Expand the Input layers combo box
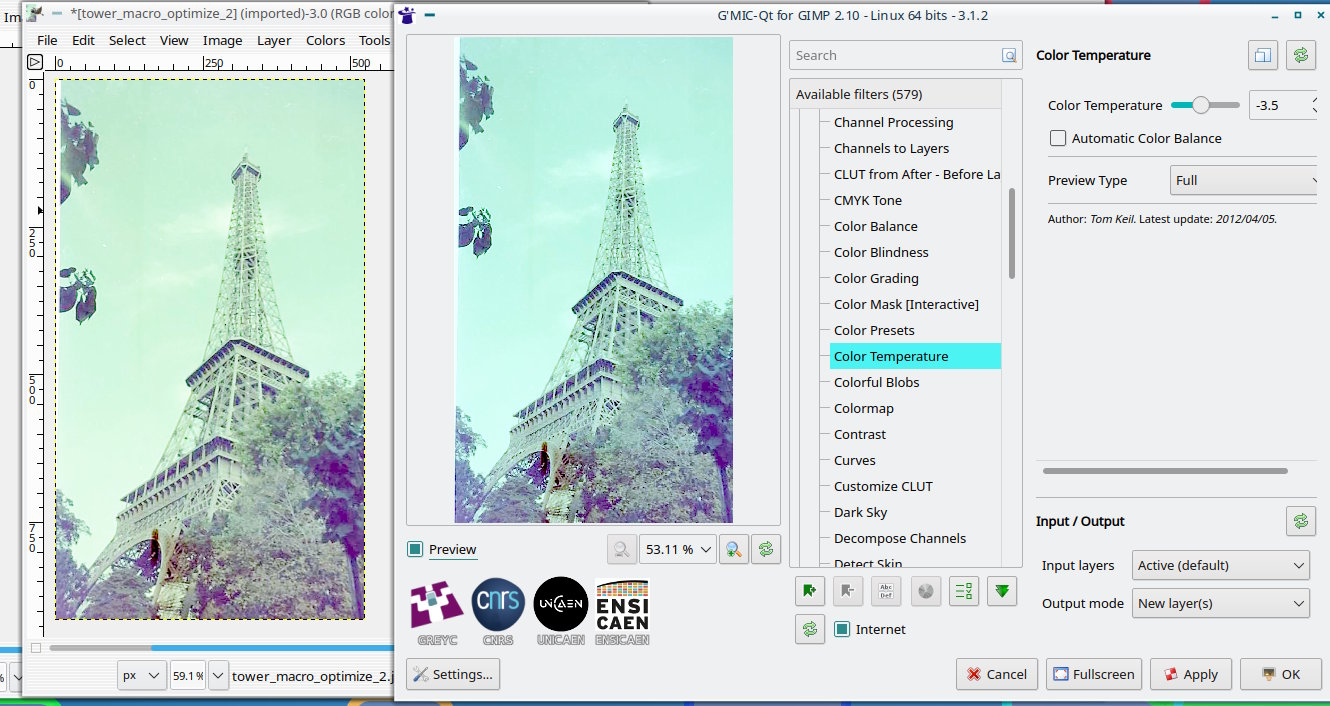 (1221, 565)
